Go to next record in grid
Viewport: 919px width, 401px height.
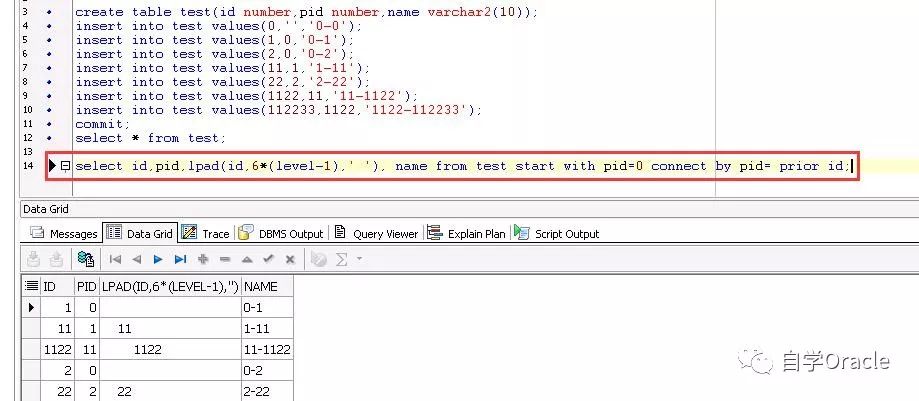158,259
